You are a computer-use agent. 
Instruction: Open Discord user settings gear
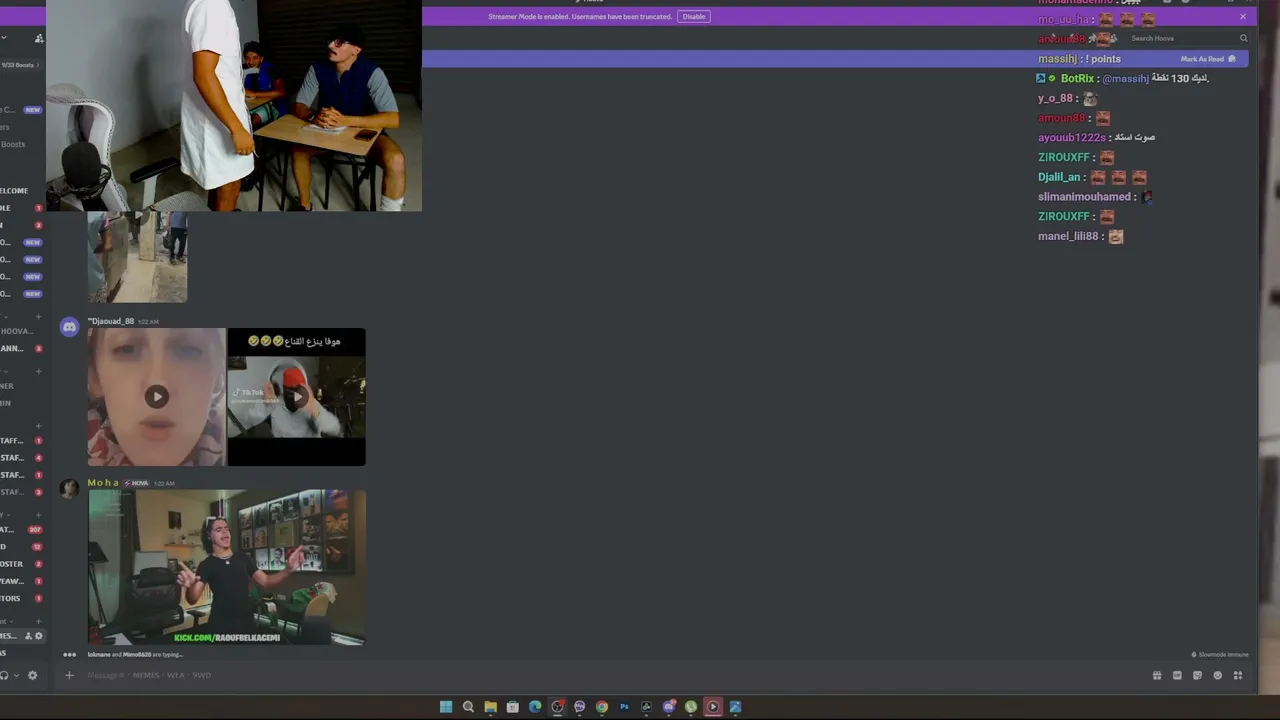[x=32, y=675]
